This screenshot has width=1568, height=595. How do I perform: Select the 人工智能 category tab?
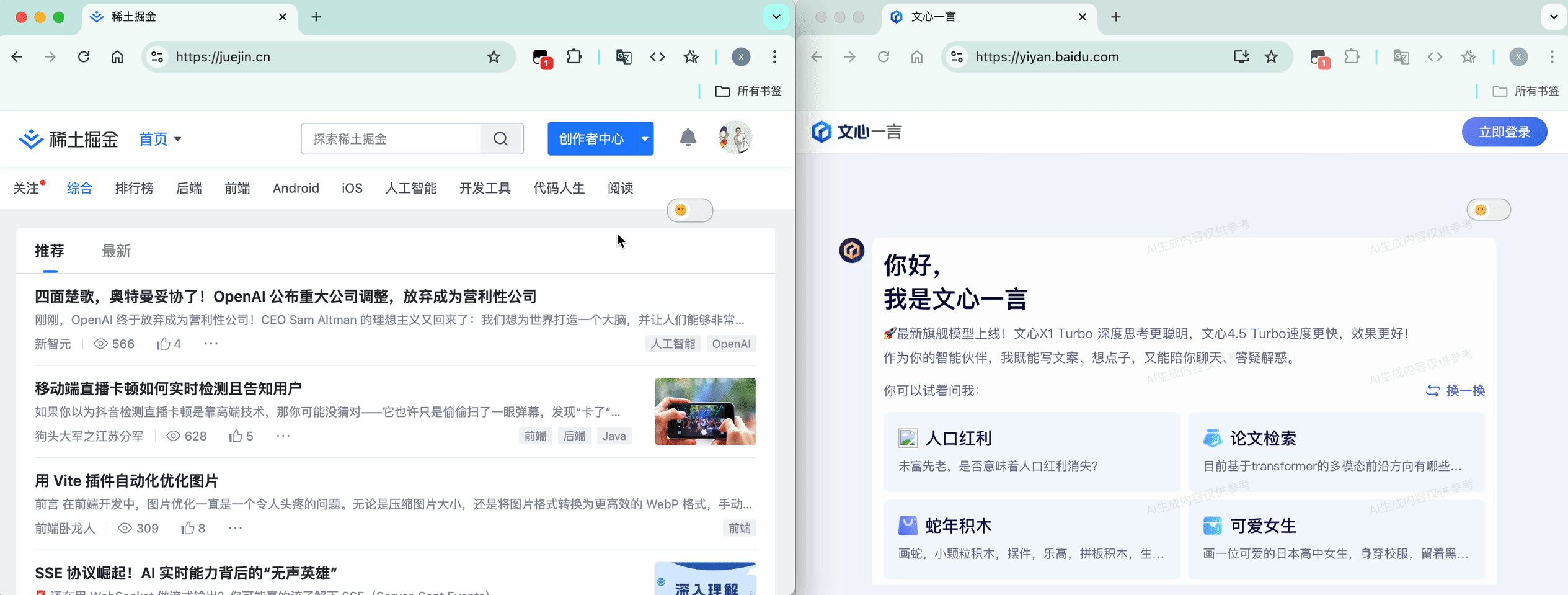(411, 189)
